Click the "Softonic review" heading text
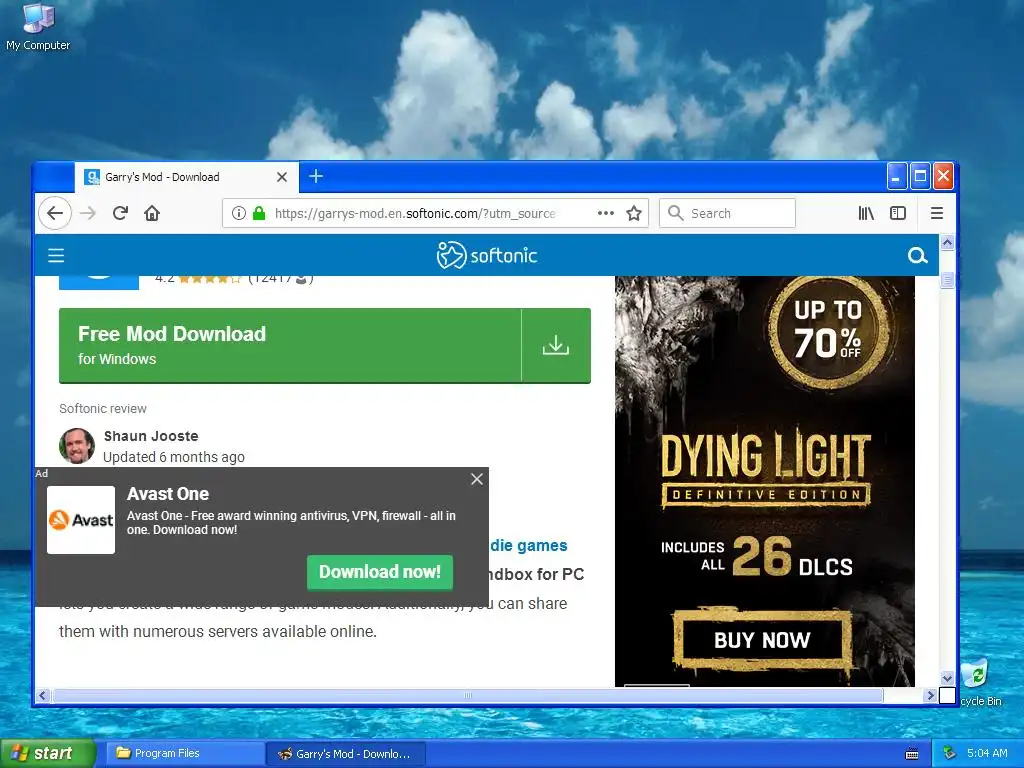This screenshot has height=768, width=1024. [x=103, y=409]
